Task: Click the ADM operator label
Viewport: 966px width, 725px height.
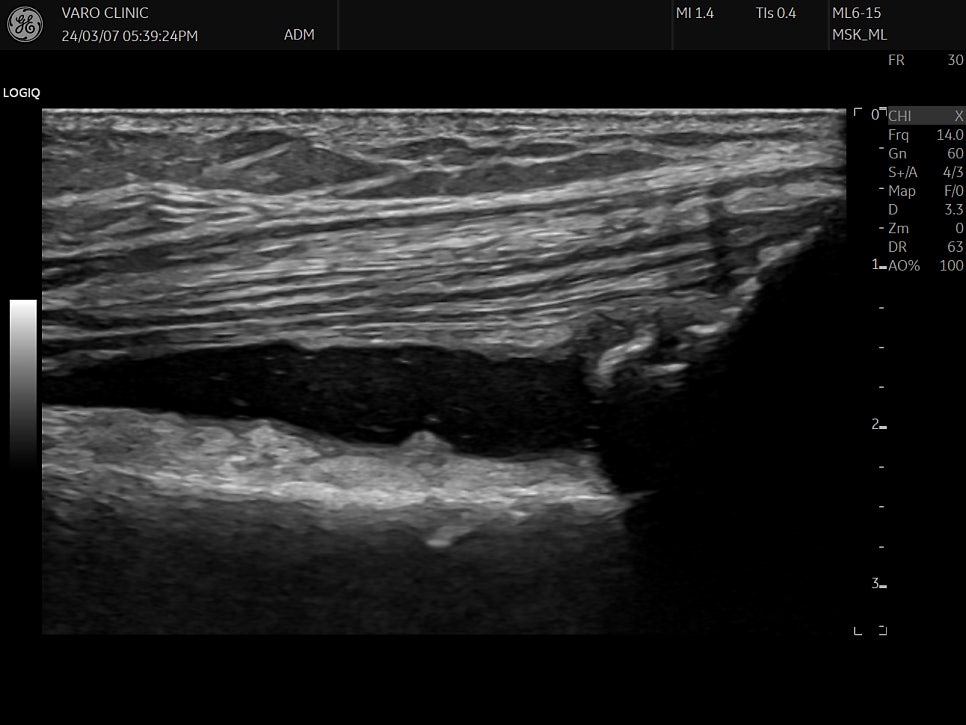Action: tap(299, 34)
